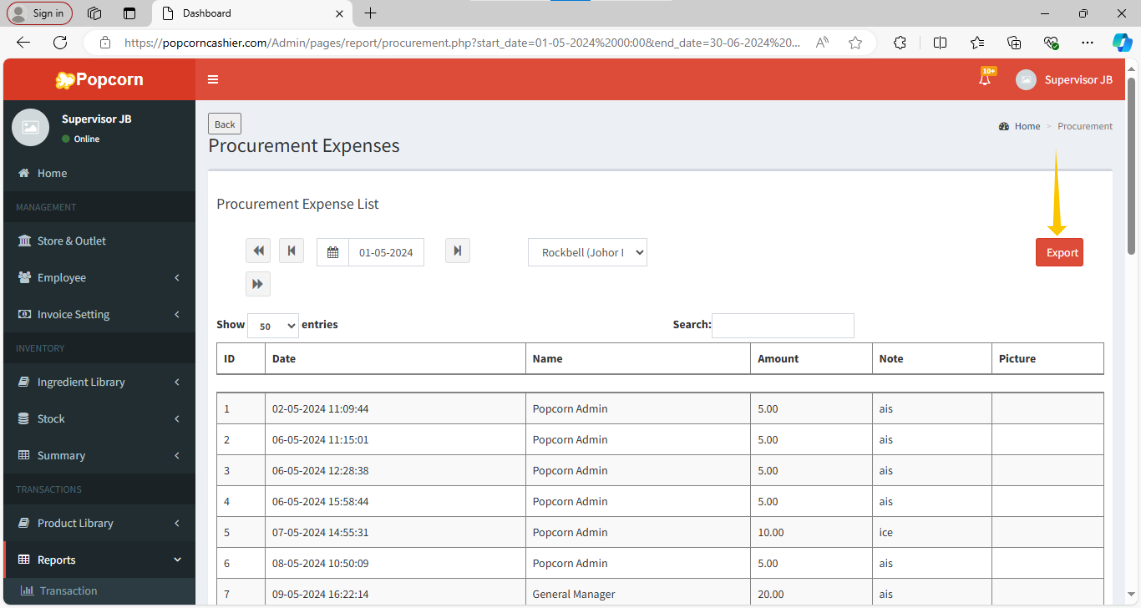Add page to favorites star icon
The width and height of the screenshot is (1141, 608).
pyautogui.click(x=855, y=43)
